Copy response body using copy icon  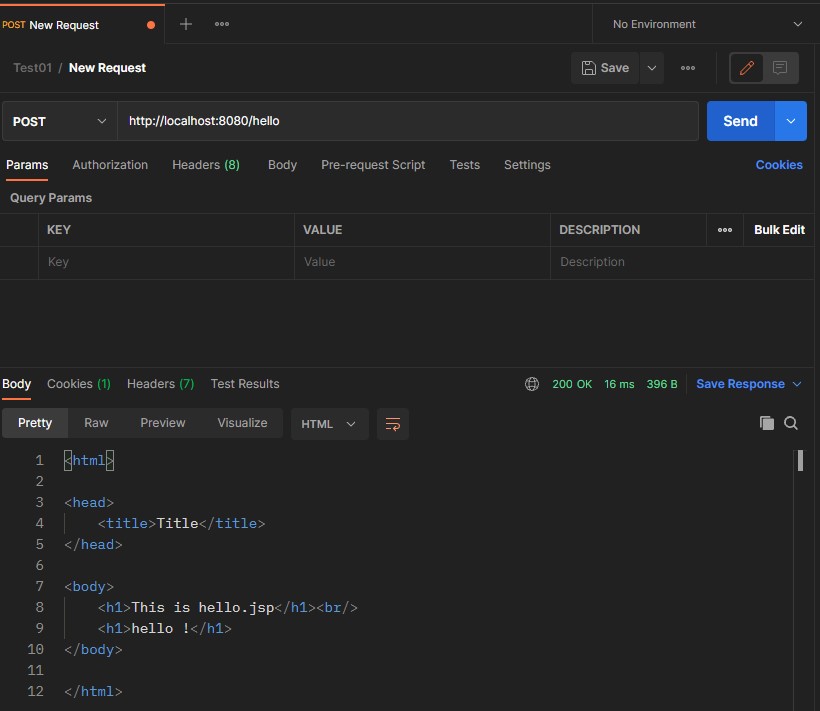[x=767, y=423]
